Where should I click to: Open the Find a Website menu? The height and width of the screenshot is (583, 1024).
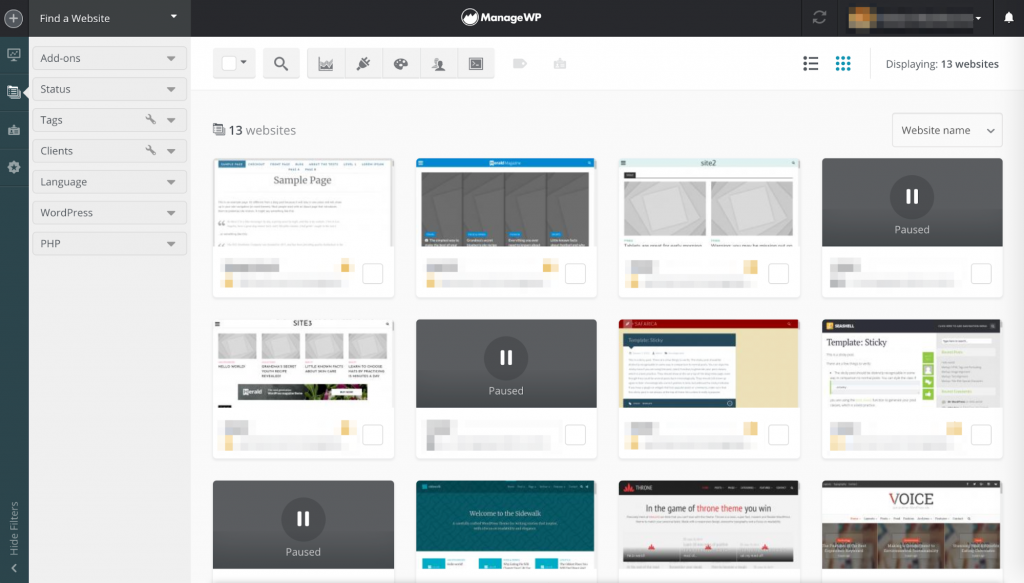pyautogui.click(x=109, y=18)
